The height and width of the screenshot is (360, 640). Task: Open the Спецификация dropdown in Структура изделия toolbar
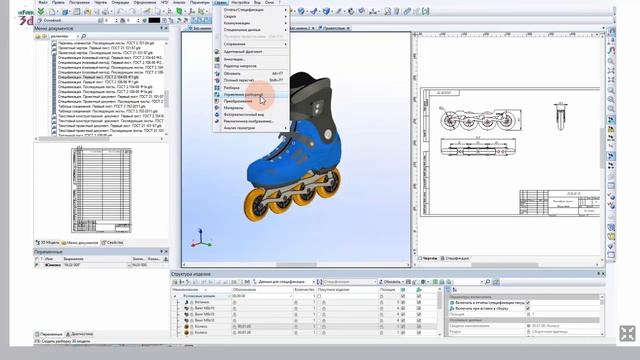[x=374, y=282]
